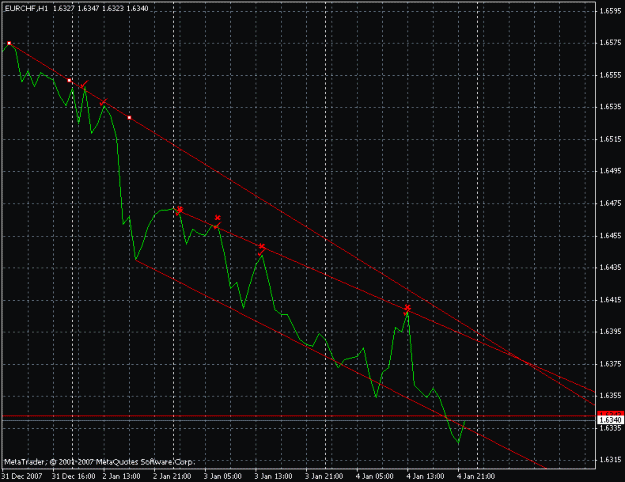This screenshot has width=625, height=482.
Task: Click the EURCHF,H1 chart title text
Action: [x=26, y=8]
